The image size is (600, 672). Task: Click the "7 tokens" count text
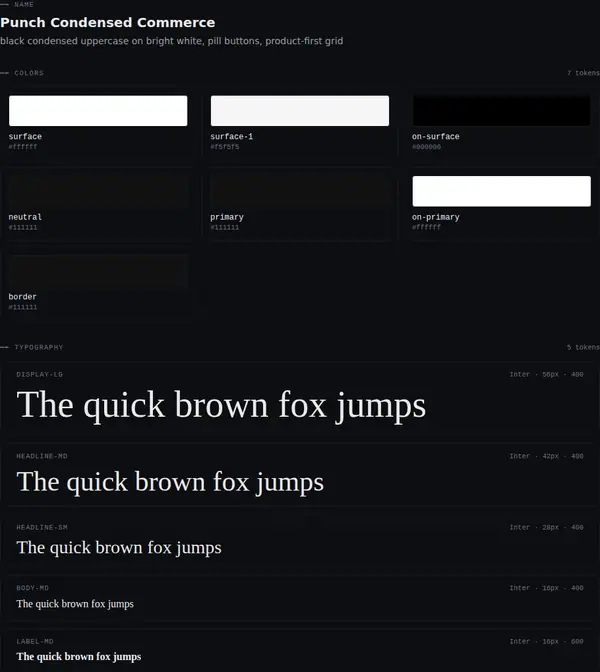click(583, 73)
